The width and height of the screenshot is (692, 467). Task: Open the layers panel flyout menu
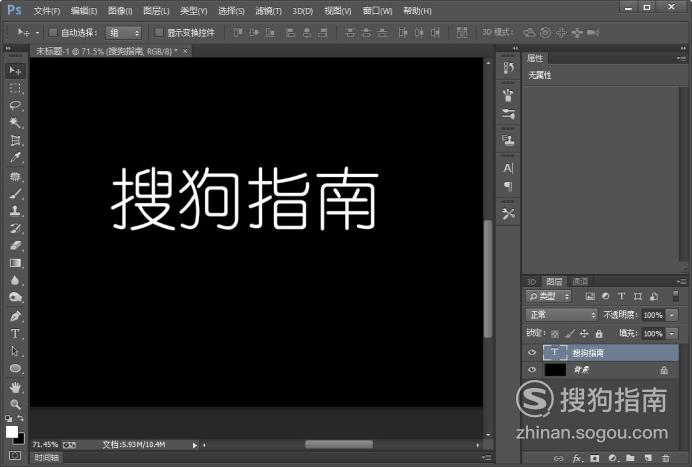pos(681,282)
